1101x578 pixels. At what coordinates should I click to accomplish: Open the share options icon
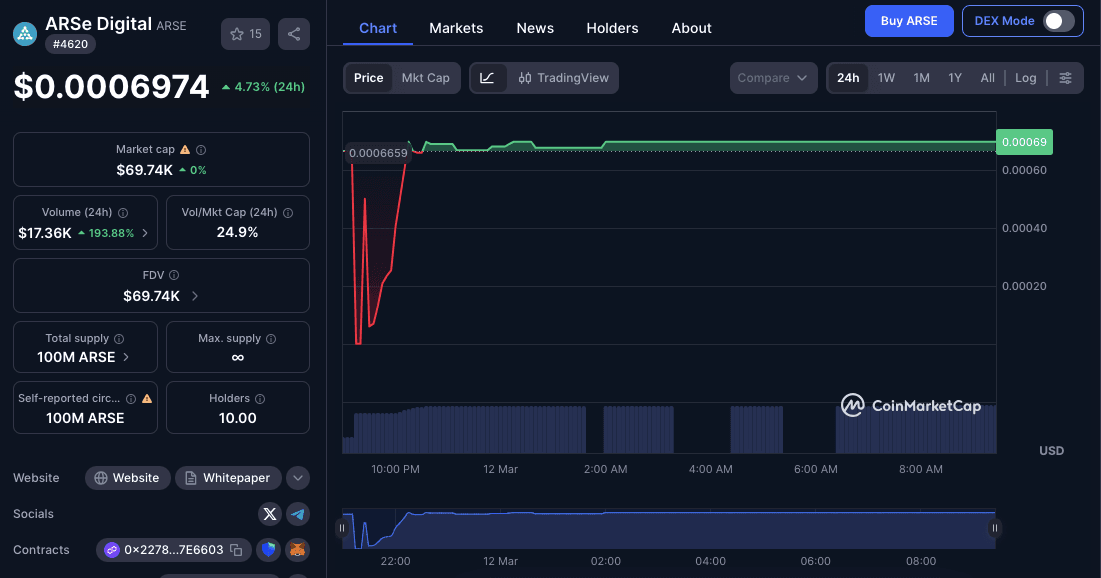click(293, 33)
